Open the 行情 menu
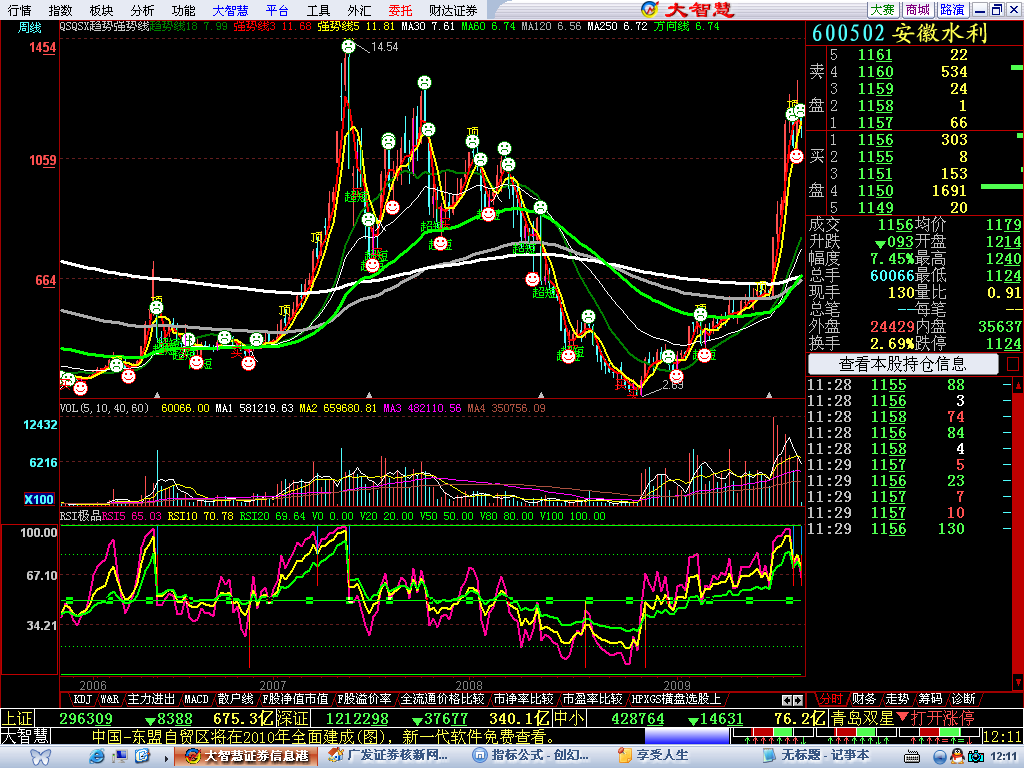The image size is (1024, 768). click(20, 10)
